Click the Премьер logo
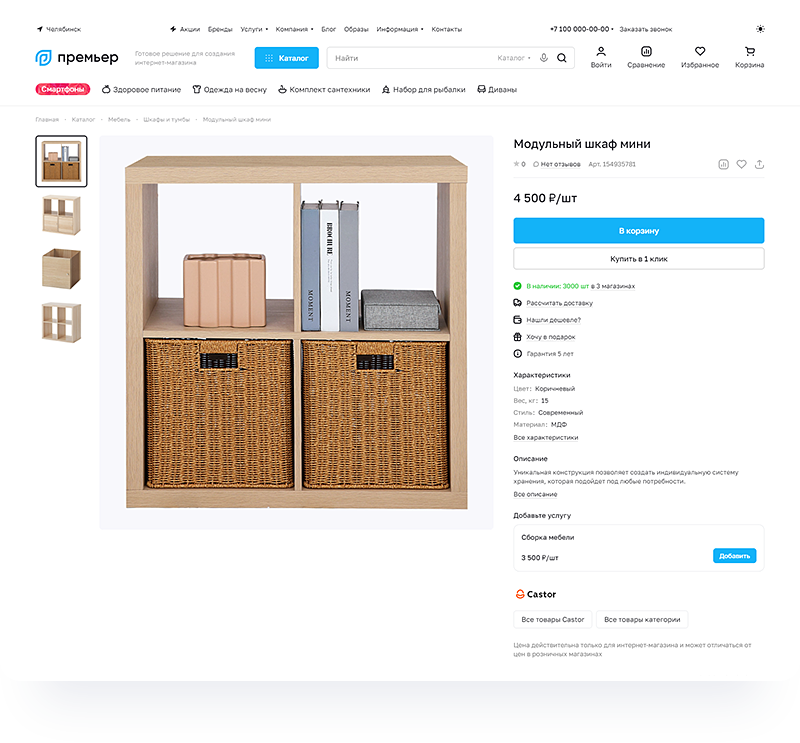 pos(77,58)
